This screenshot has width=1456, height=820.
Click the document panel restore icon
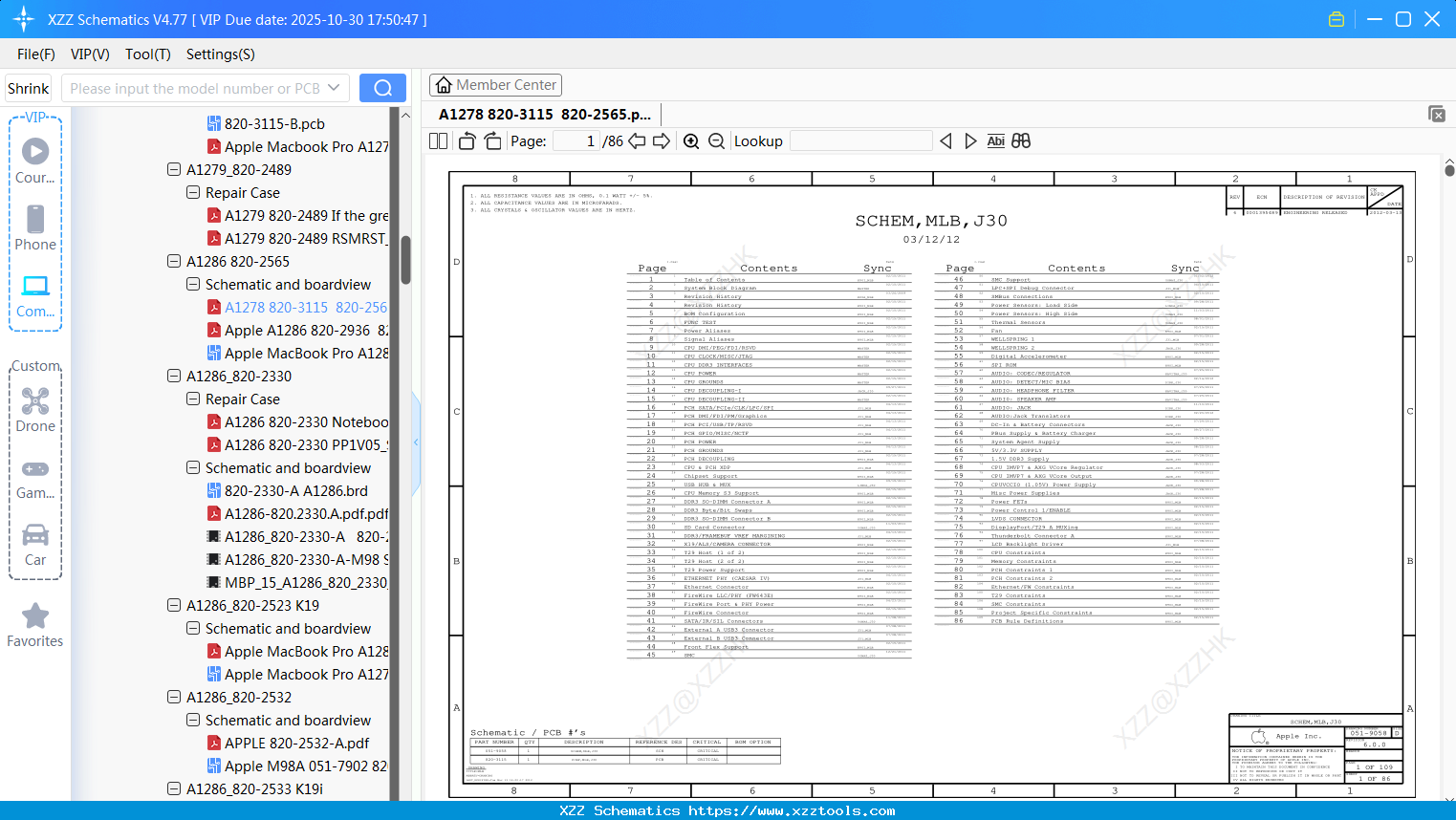click(1437, 114)
